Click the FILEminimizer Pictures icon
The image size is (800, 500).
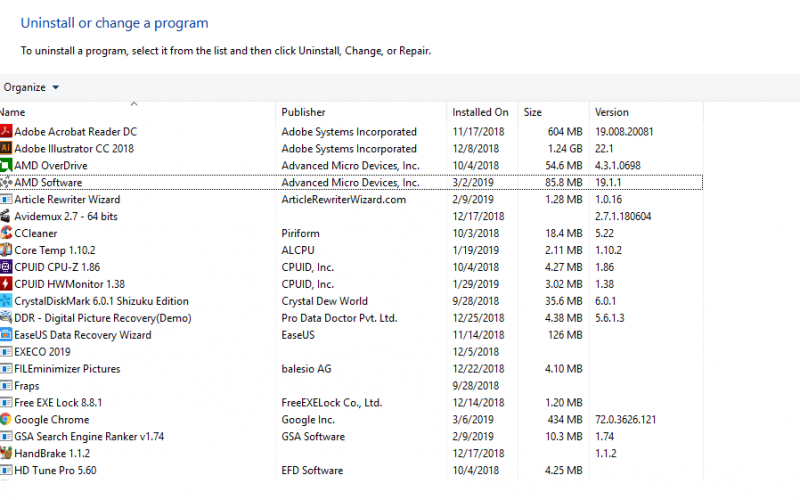click(6, 368)
